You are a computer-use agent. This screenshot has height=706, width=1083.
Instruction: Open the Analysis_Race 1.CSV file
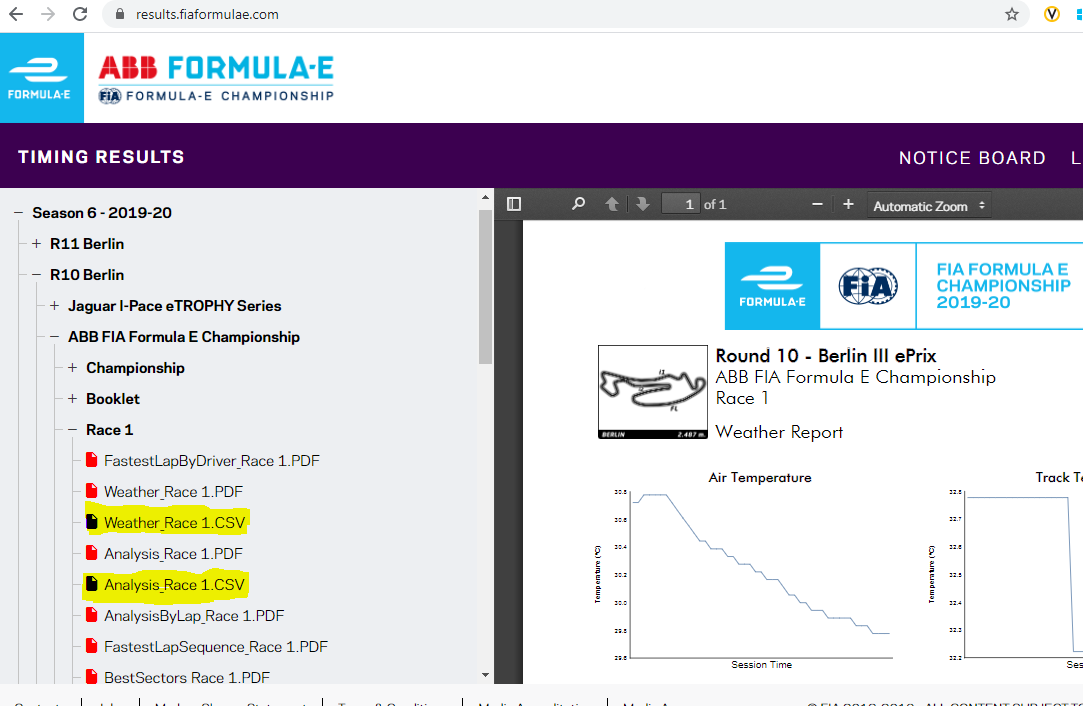click(174, 585)
